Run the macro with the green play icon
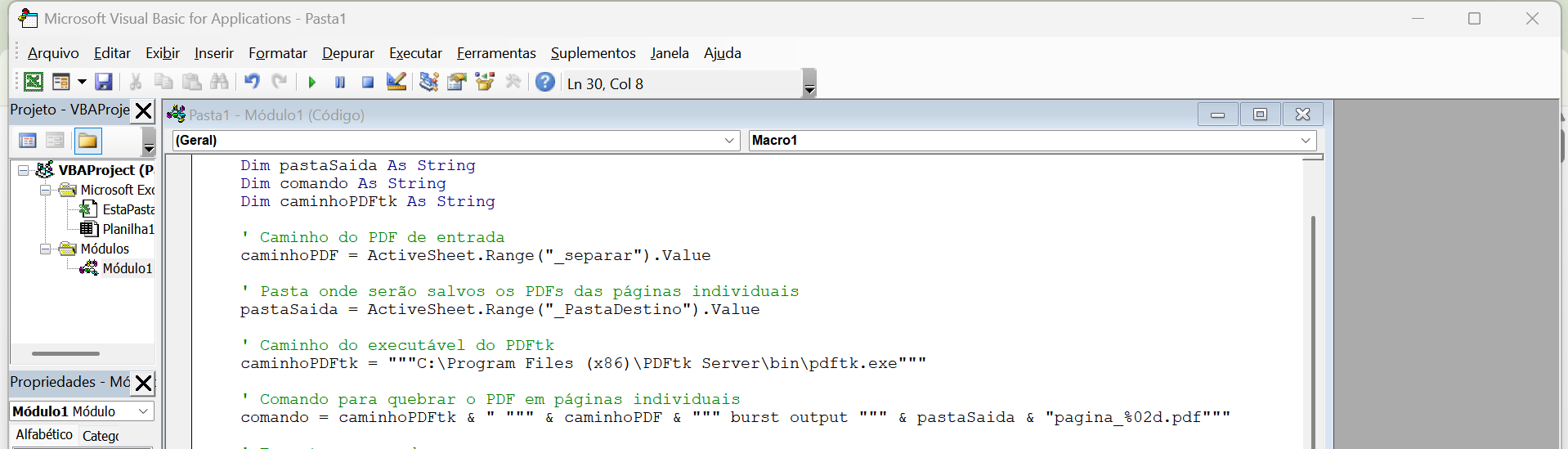This screenshot has width=1568, height=449. click(x=311, y=82)
